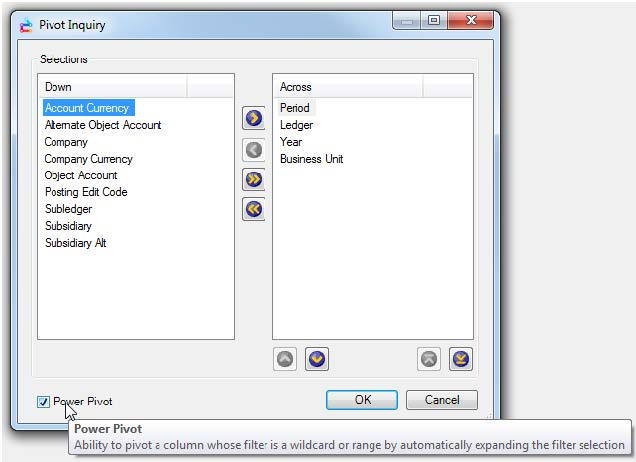Select Business Unit in Across list

click(311, 159)
